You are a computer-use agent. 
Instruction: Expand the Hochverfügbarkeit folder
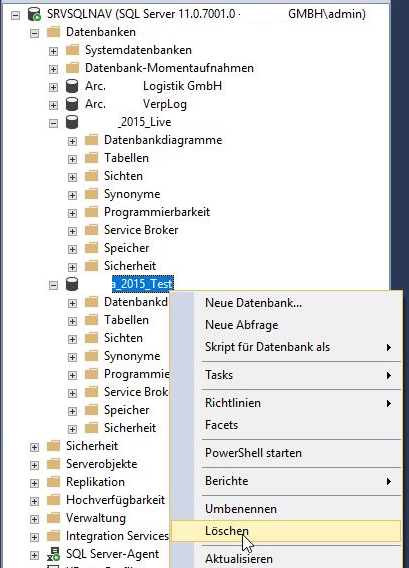tap(34, 501)
